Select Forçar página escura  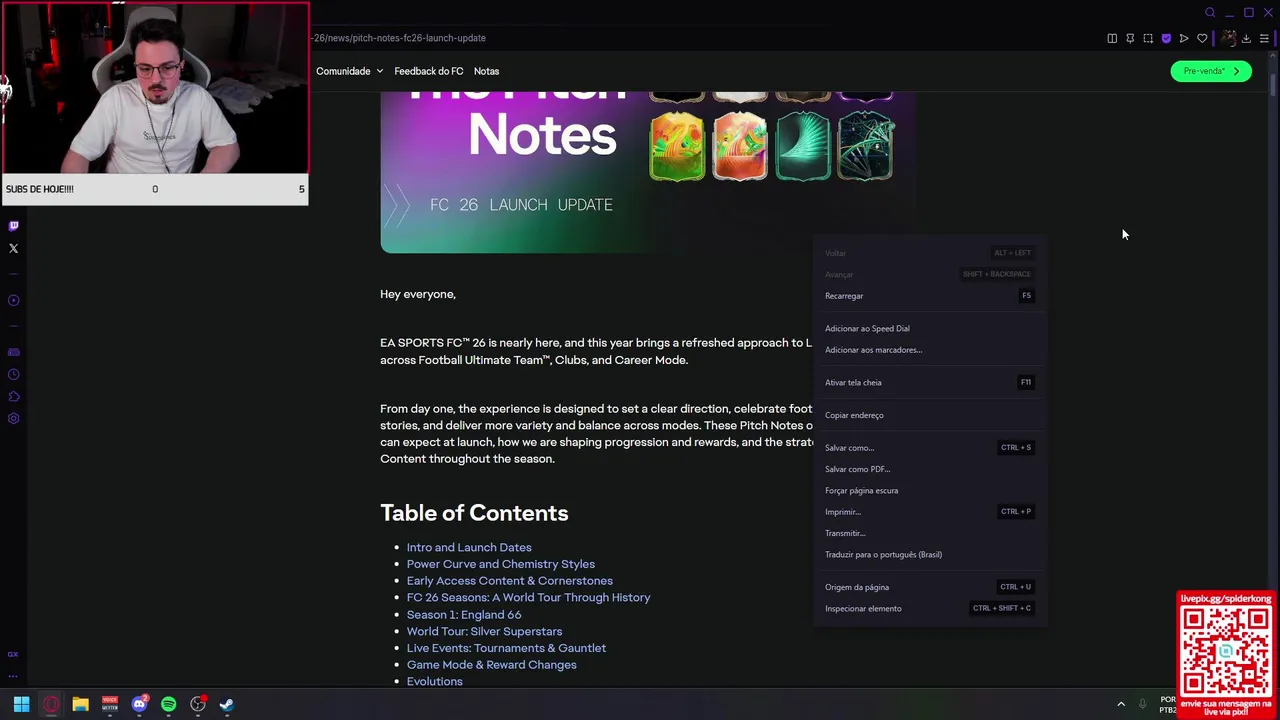tap(930, 490)
